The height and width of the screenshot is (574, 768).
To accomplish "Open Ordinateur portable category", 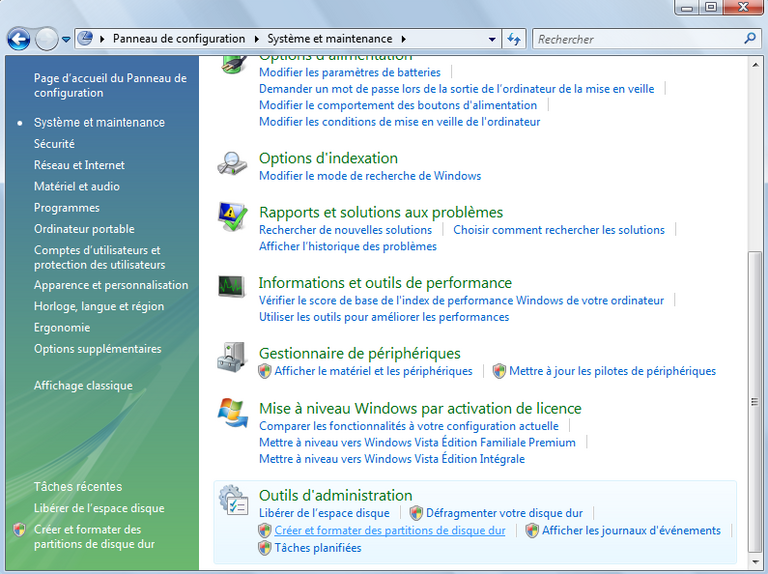I will click(x=84, y=229).
